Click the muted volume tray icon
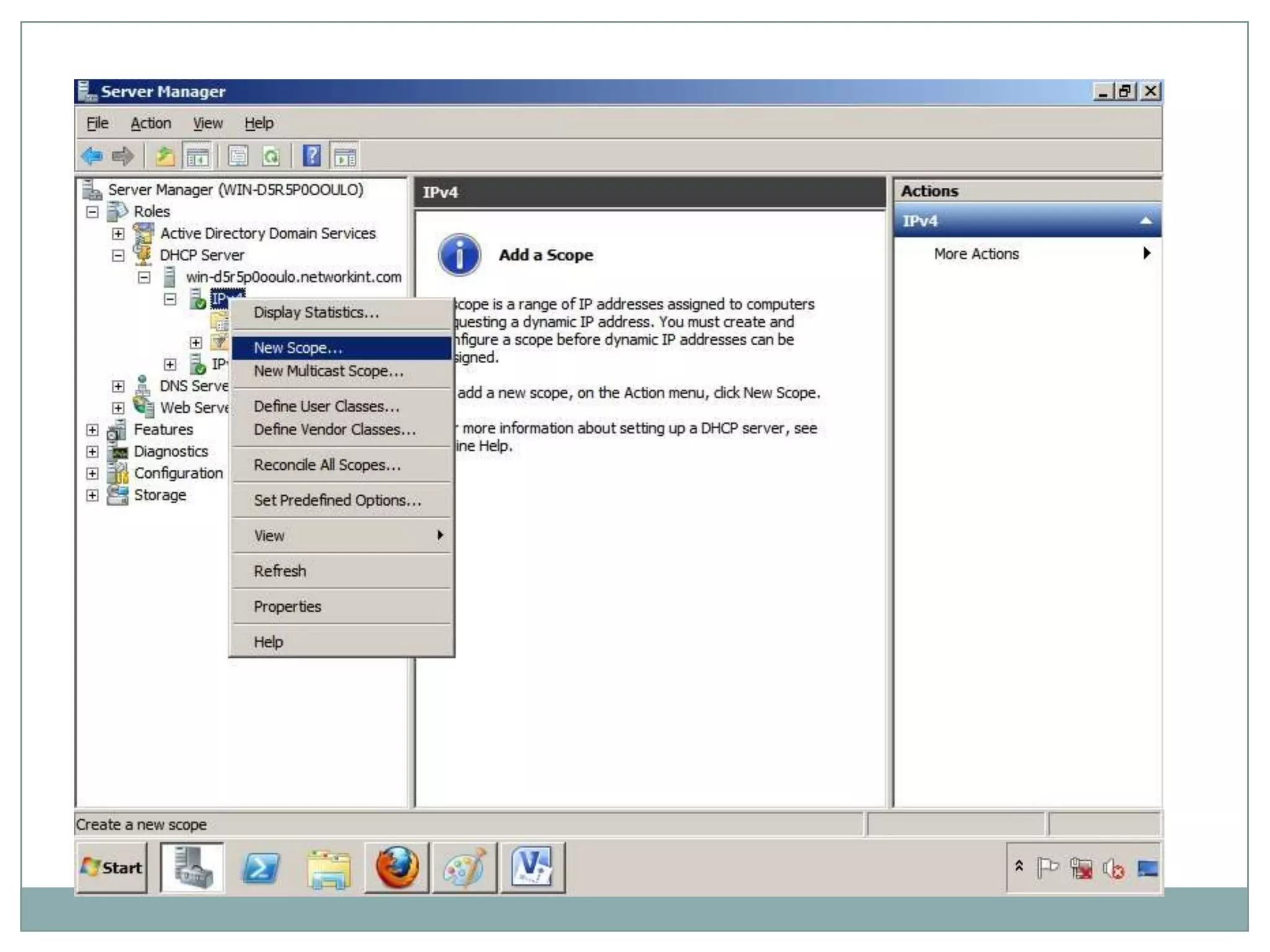 click(x=1114, y=869)
